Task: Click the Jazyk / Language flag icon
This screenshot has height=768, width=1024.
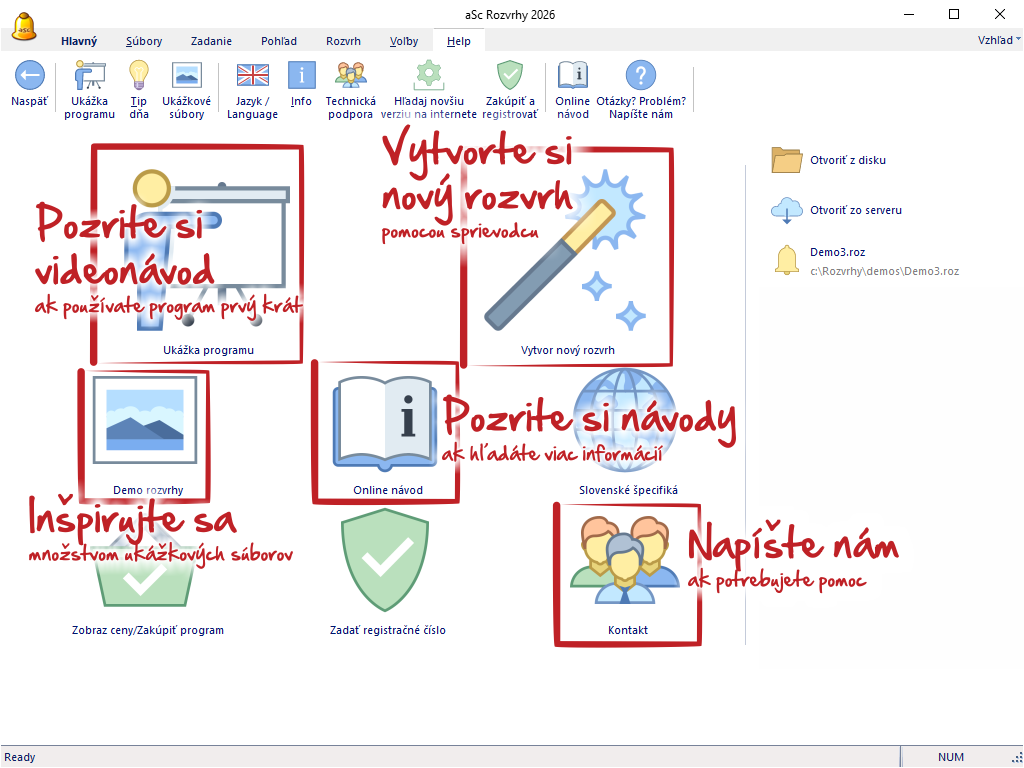Action: (252, 76)
